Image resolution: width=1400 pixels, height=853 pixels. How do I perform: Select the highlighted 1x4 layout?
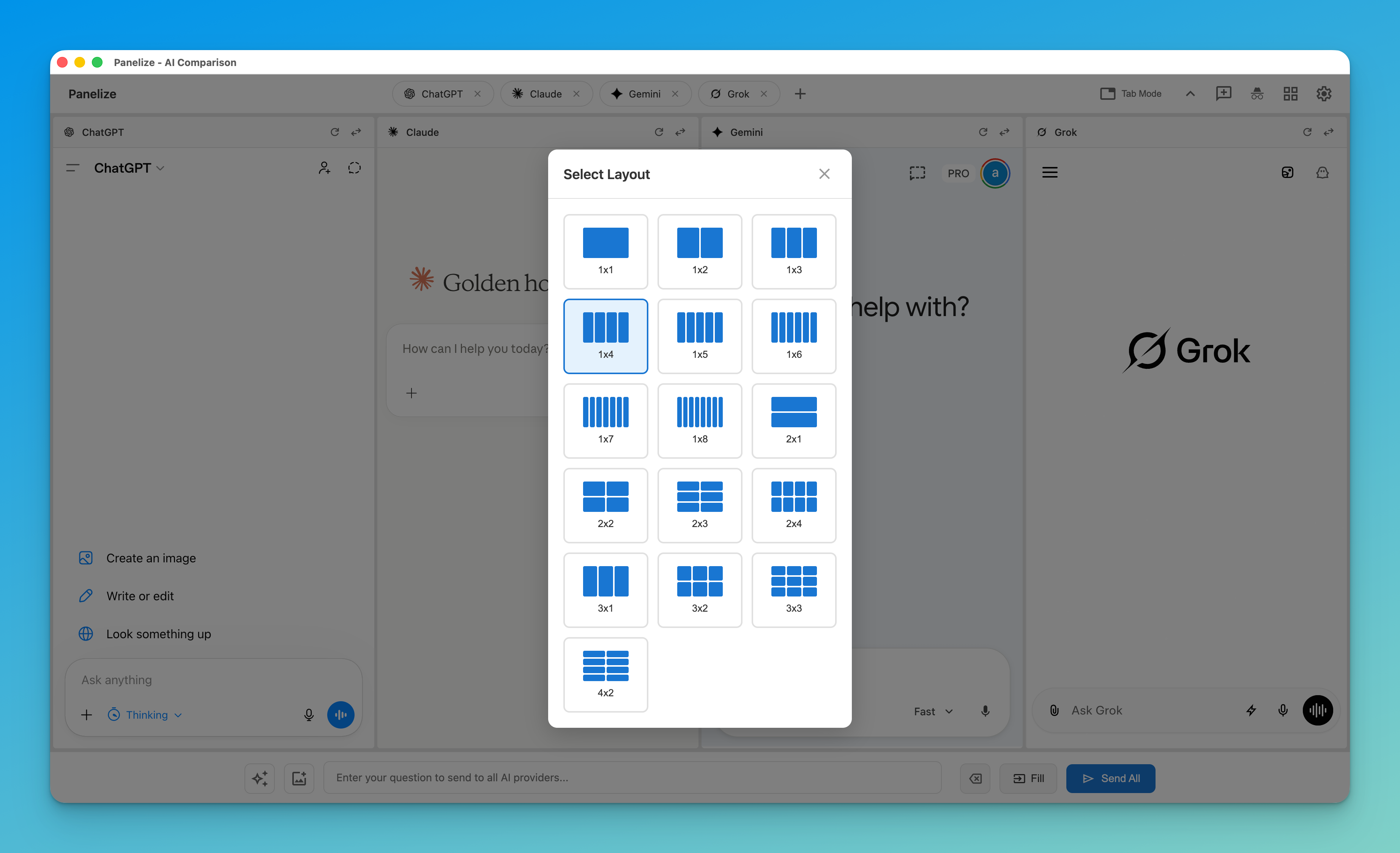coord(605,336)
